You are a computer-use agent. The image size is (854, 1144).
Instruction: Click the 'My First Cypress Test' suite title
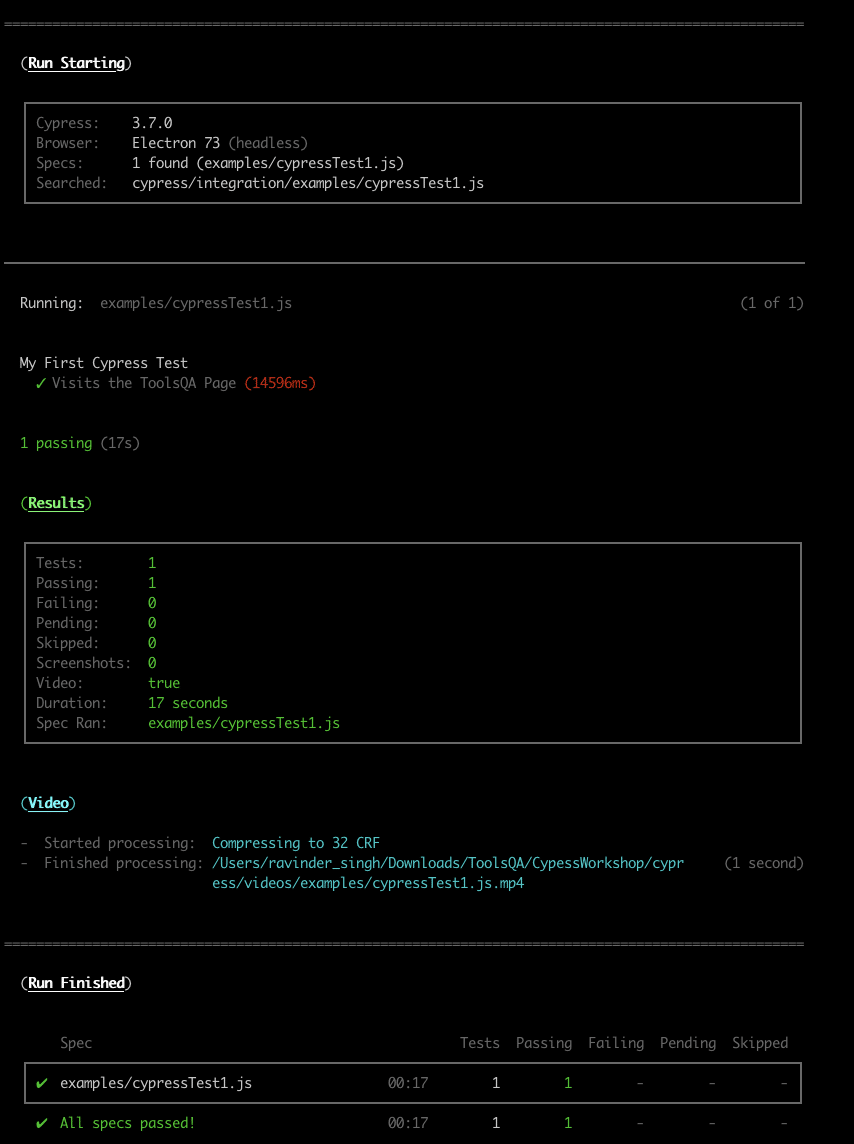[104, 363]
